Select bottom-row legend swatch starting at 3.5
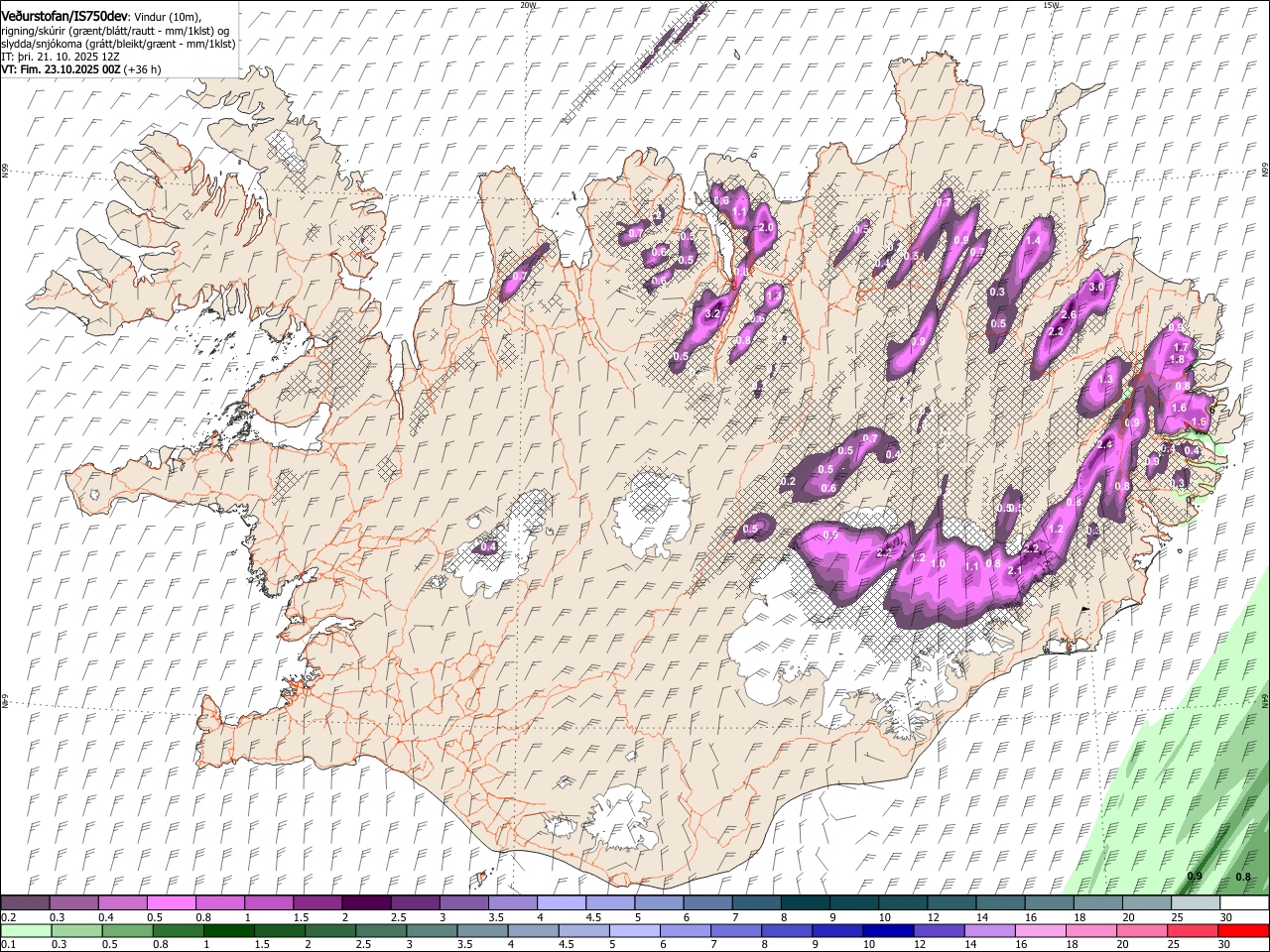 (483, 930)
